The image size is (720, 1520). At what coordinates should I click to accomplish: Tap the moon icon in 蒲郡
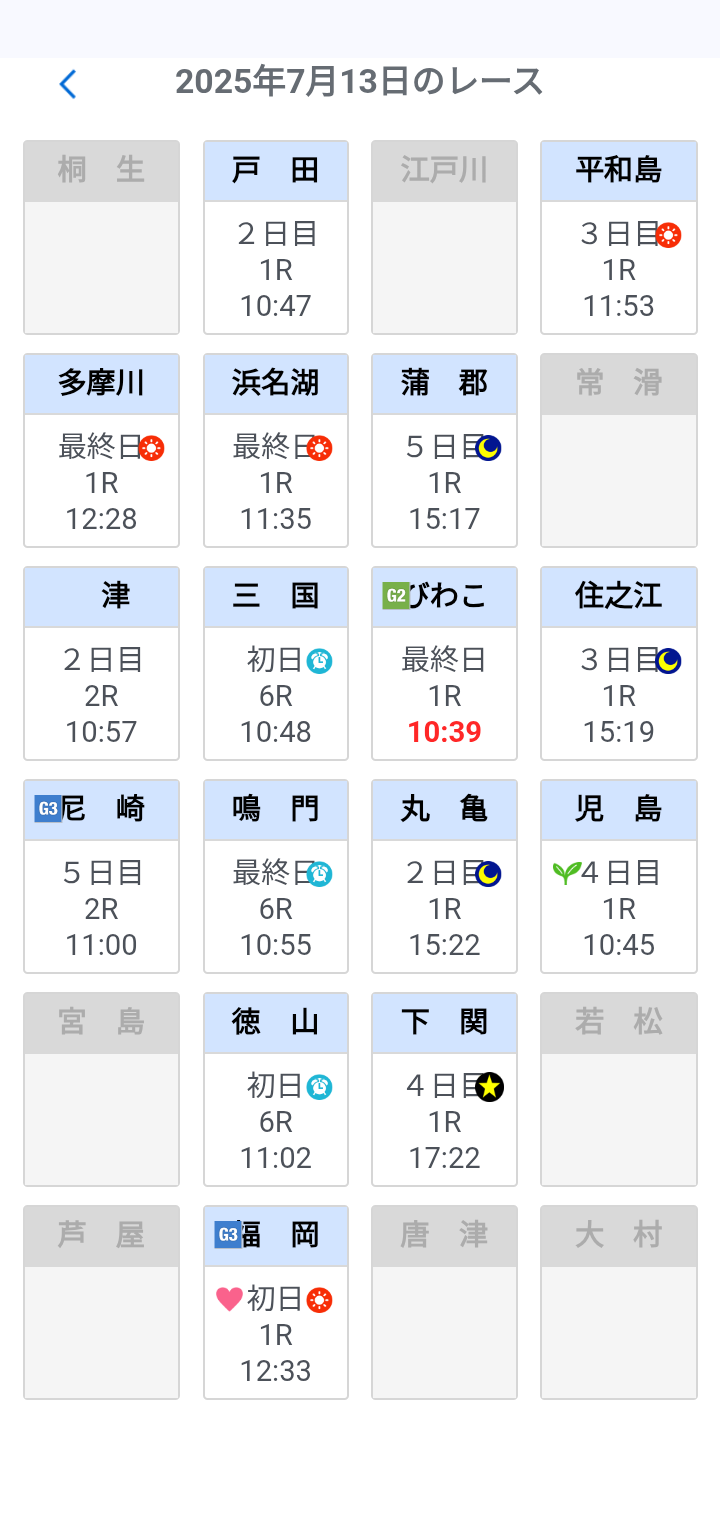pos(488,448)
